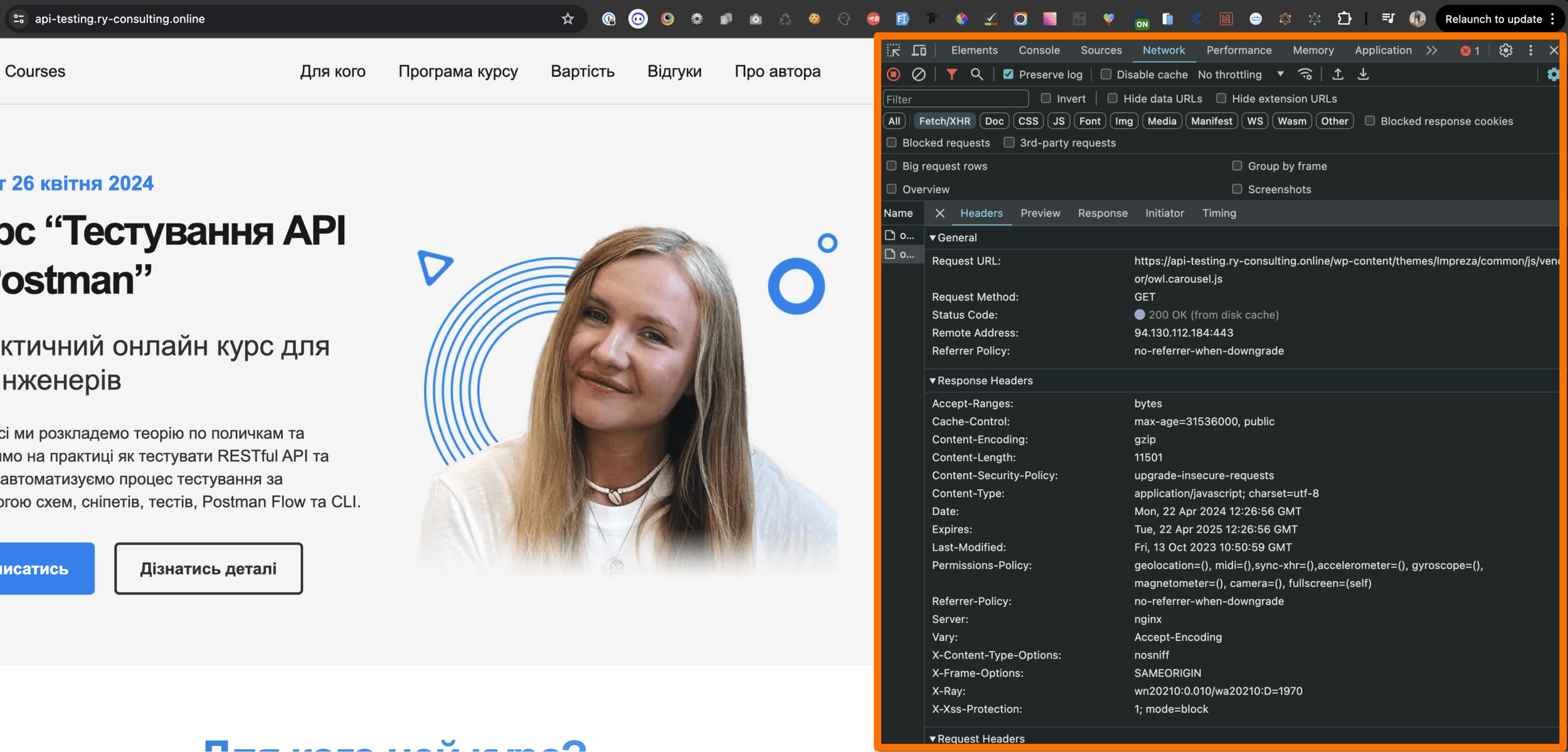The image size is (1568, 752).
Task: Open the network search magnifier
Action: [x=977, y=75]
